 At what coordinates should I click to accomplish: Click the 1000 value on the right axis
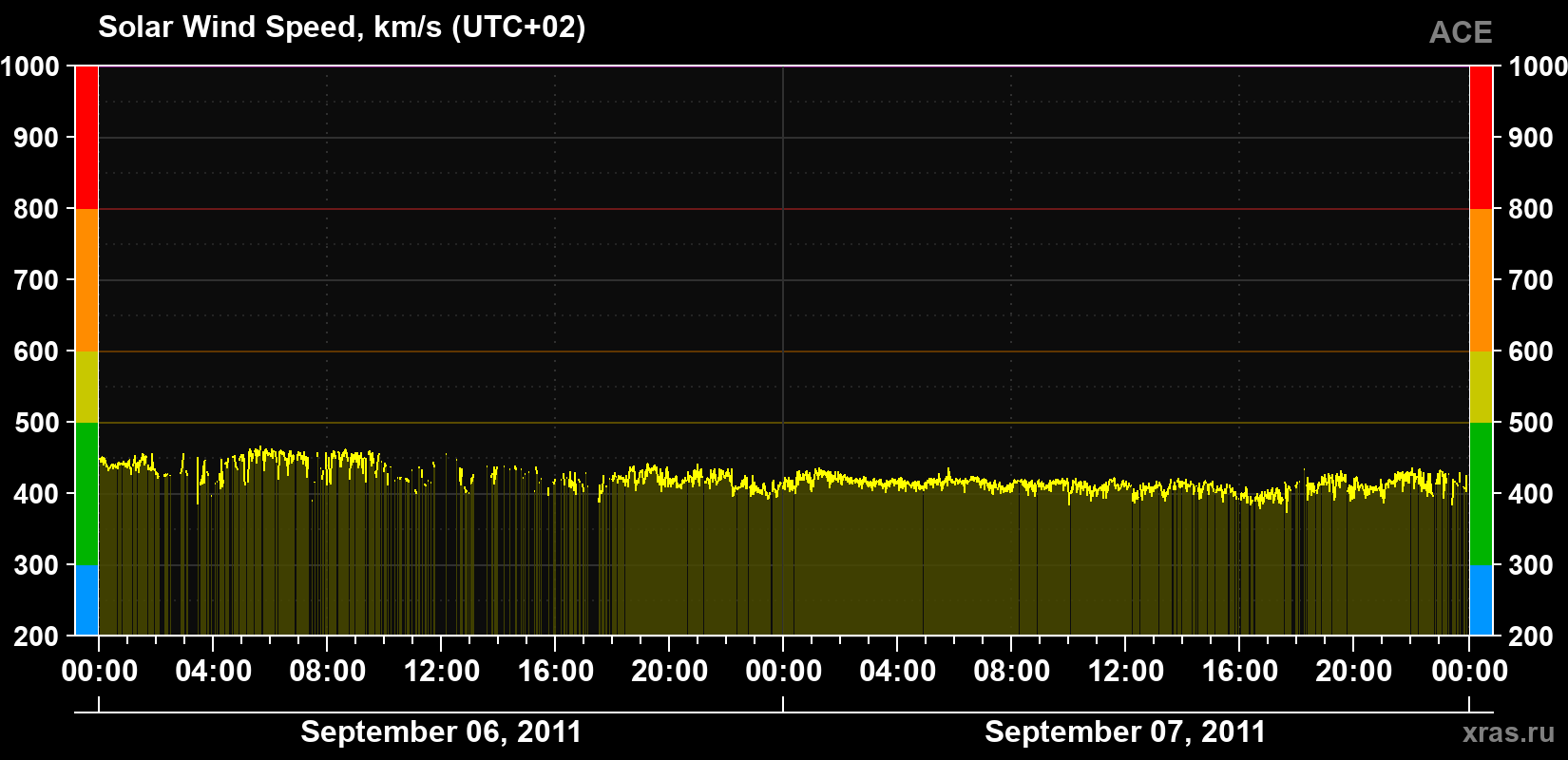[1538, 66]
